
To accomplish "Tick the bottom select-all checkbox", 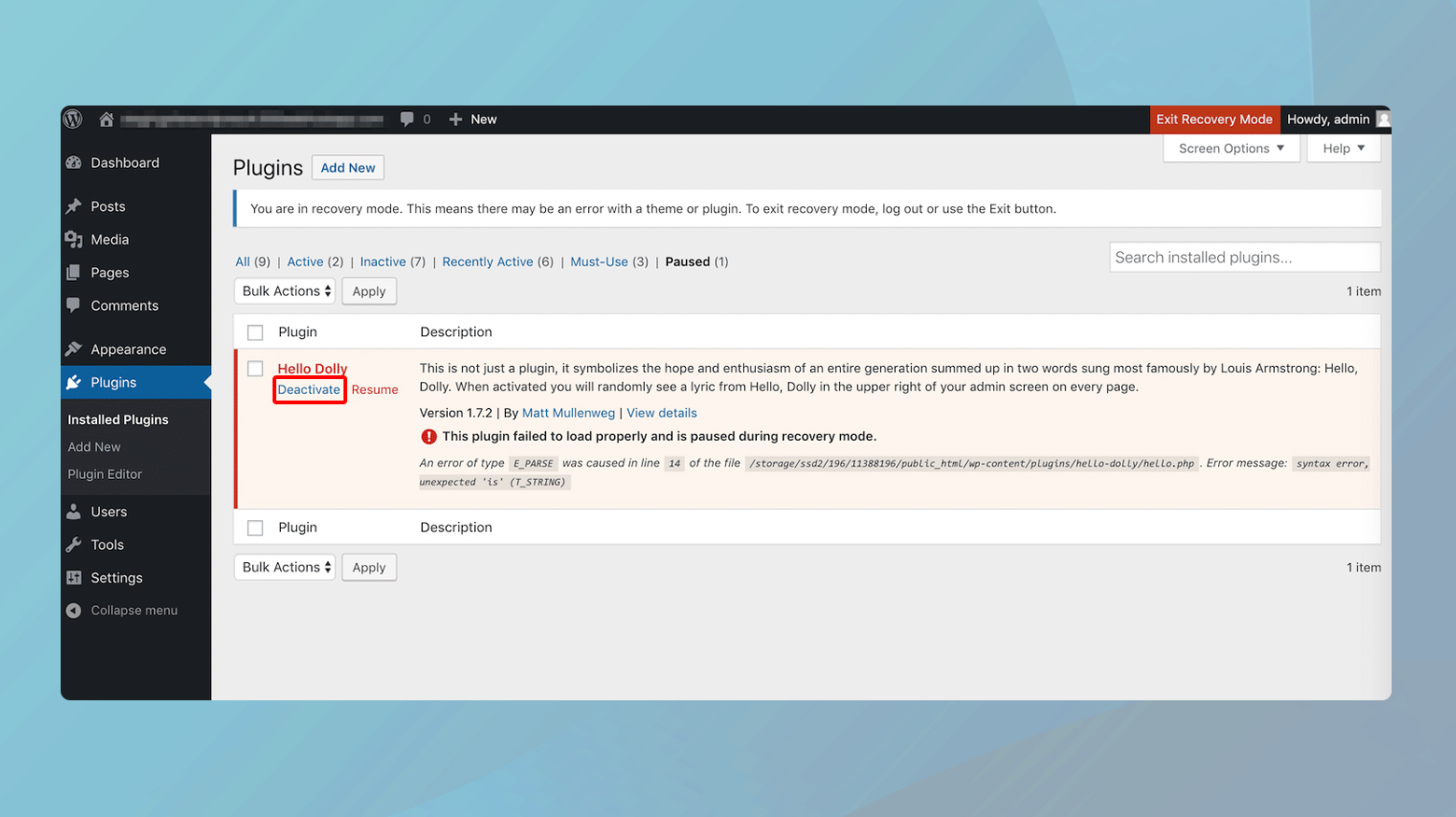I will pos(255,527).
